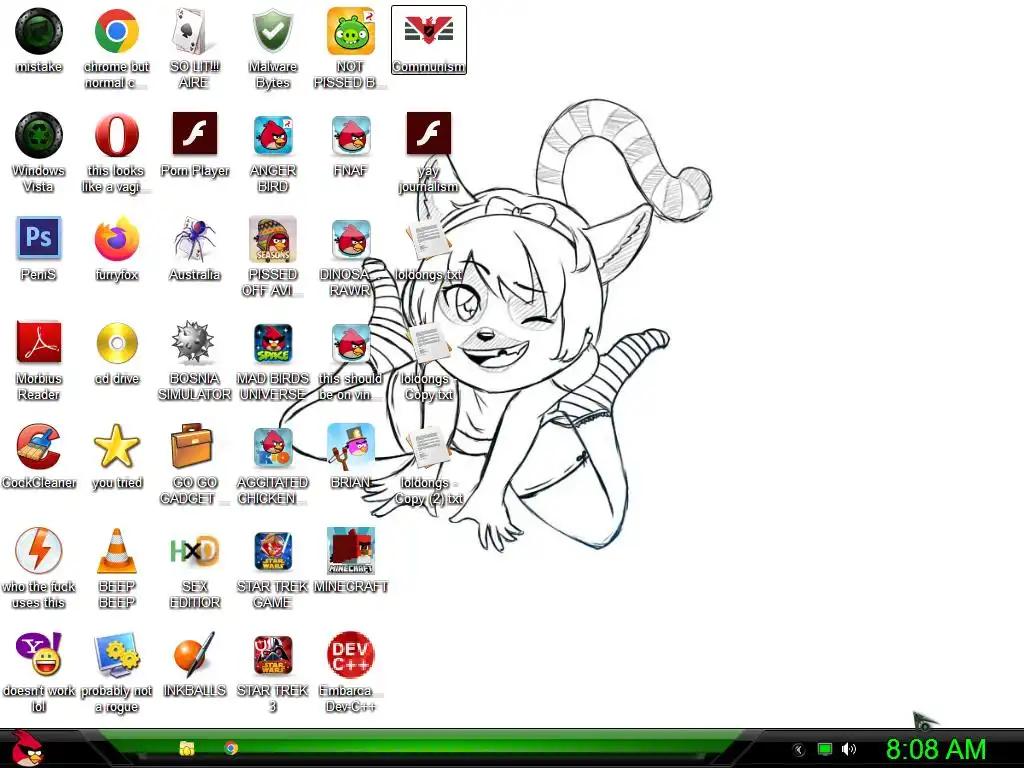Select the 'STAR TREK 3' icon
The width and height of the screenshot is (1024, 768).
coord(272,655)
